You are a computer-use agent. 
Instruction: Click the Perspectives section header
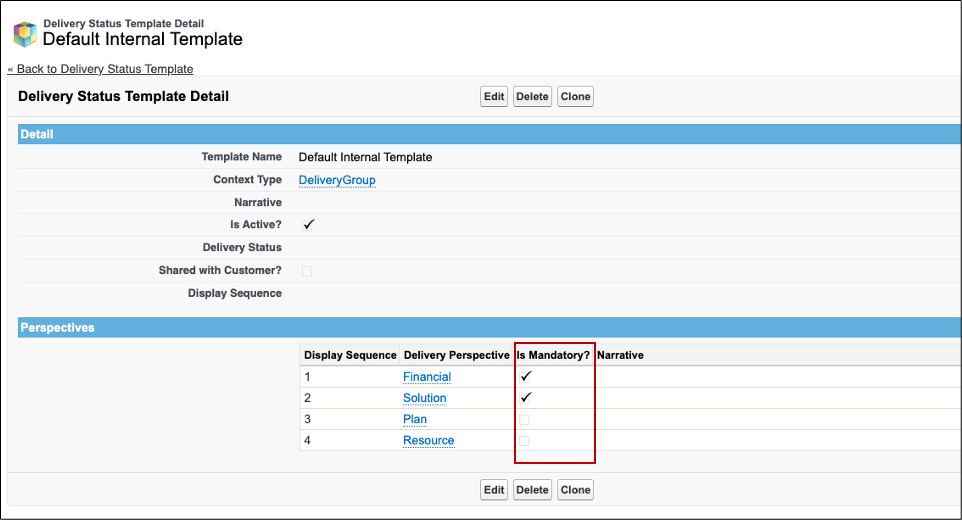[x=489, y=327]
